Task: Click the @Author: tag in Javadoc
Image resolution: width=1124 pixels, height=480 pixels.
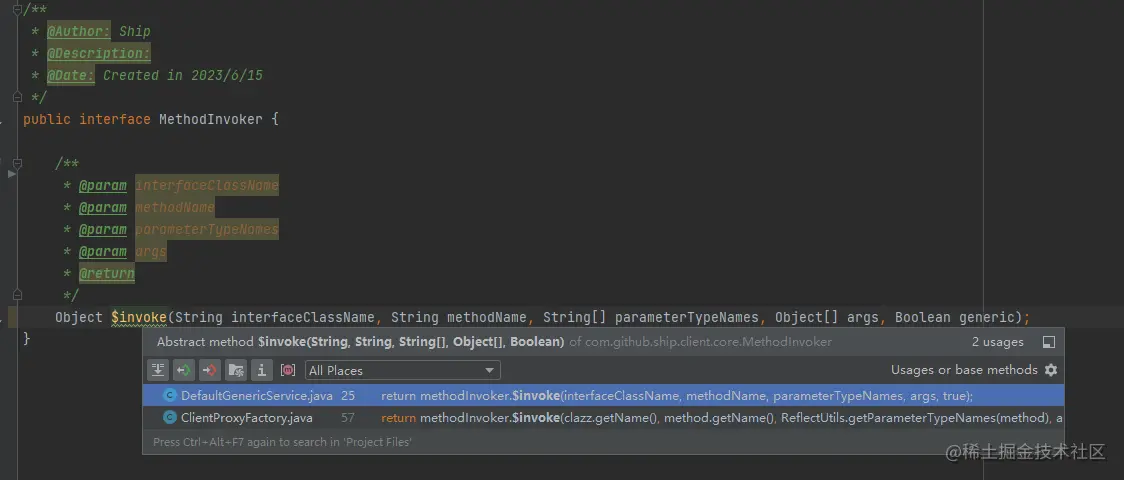Action: 79,32
